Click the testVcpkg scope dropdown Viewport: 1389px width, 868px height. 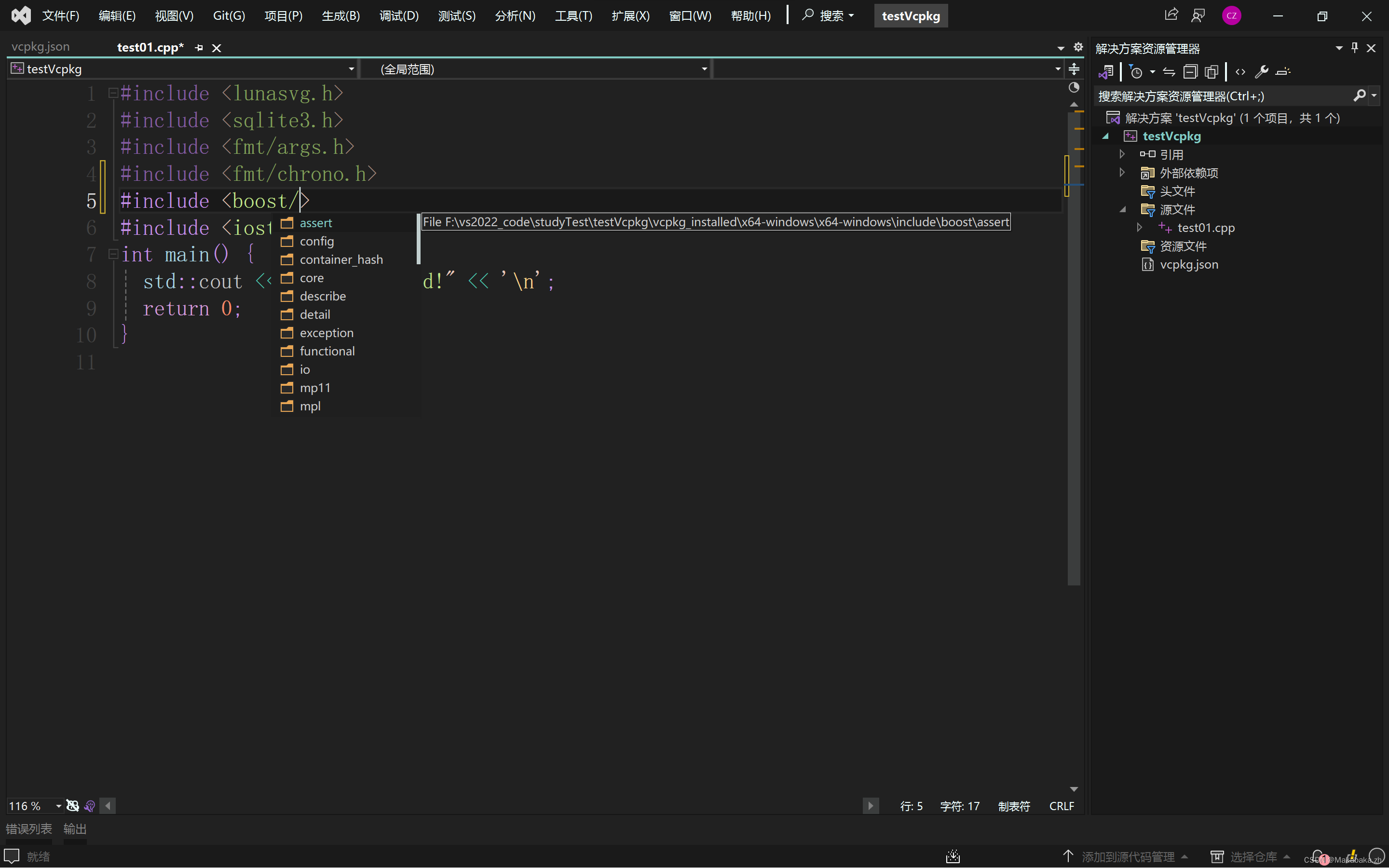pos(183,68)
